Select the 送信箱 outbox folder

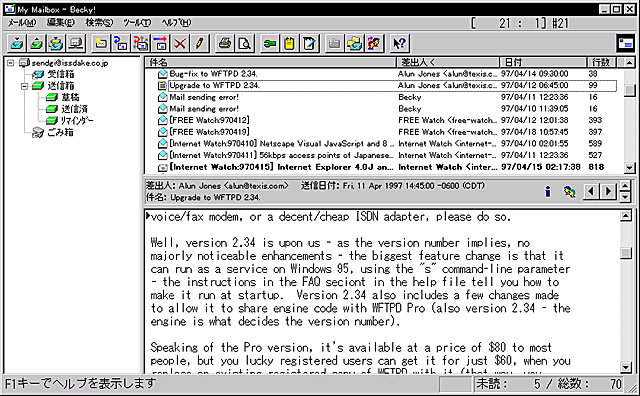point(61,86)
